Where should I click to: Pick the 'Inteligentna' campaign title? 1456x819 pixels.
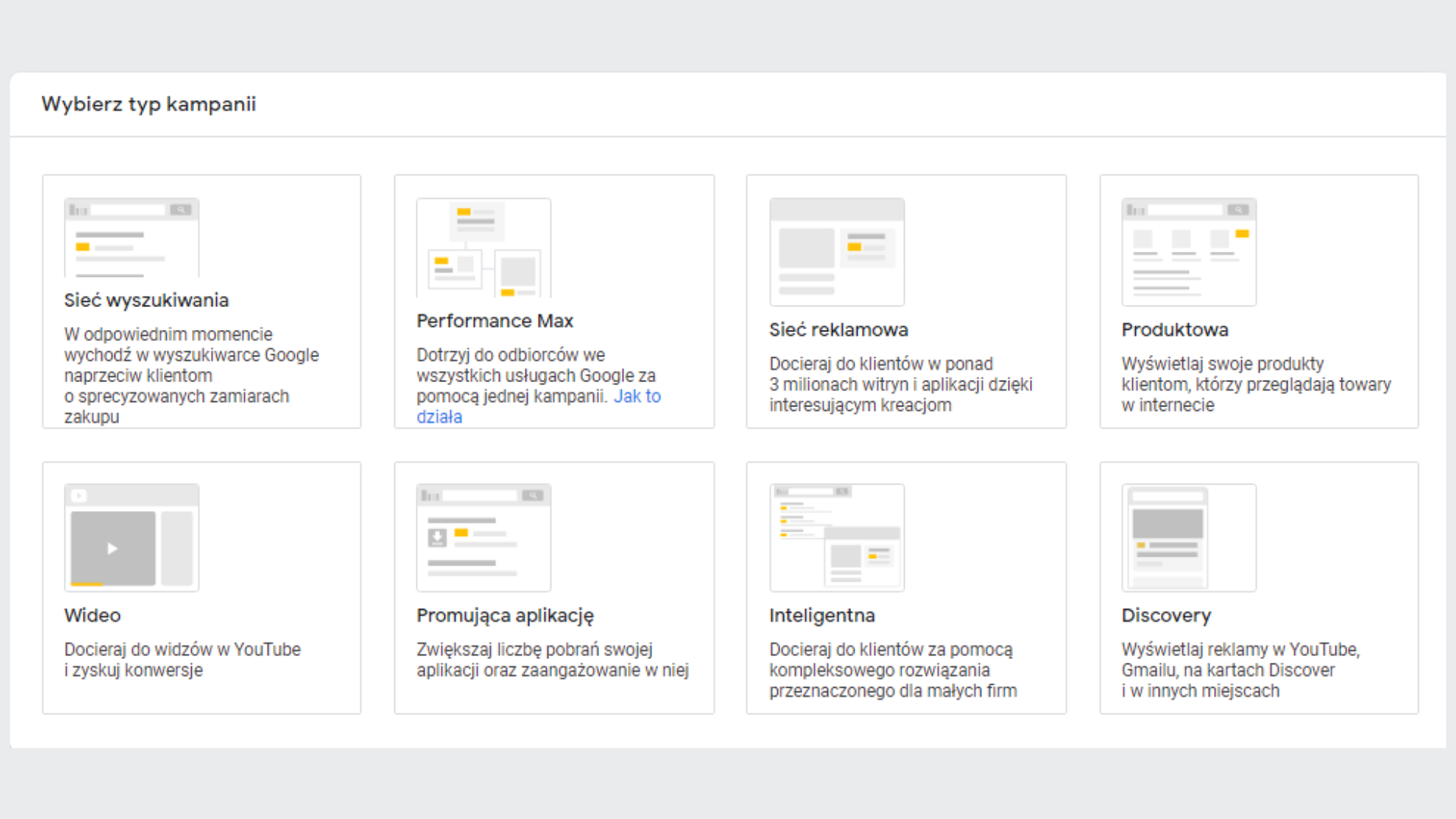(822, 616)
